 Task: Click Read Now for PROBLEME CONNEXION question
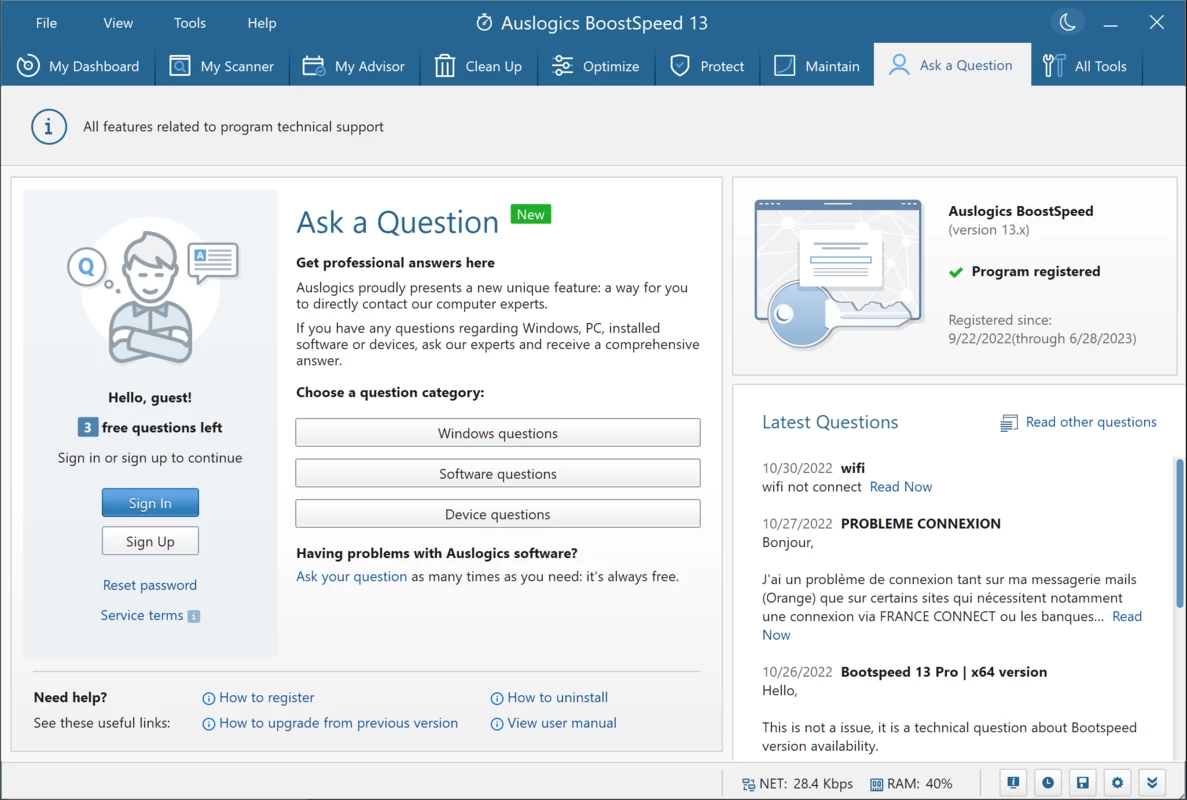pyautogui.click(x=1126, y=616)
